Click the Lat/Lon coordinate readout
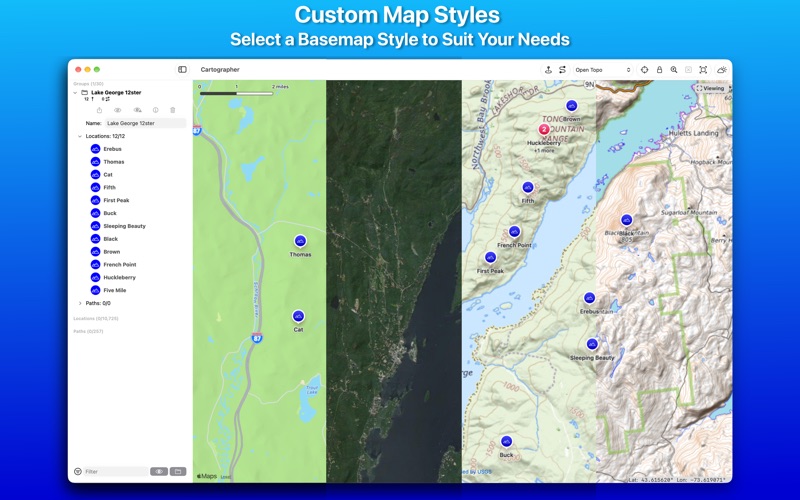The image size is (800, 500). click(x=677, y=479)
